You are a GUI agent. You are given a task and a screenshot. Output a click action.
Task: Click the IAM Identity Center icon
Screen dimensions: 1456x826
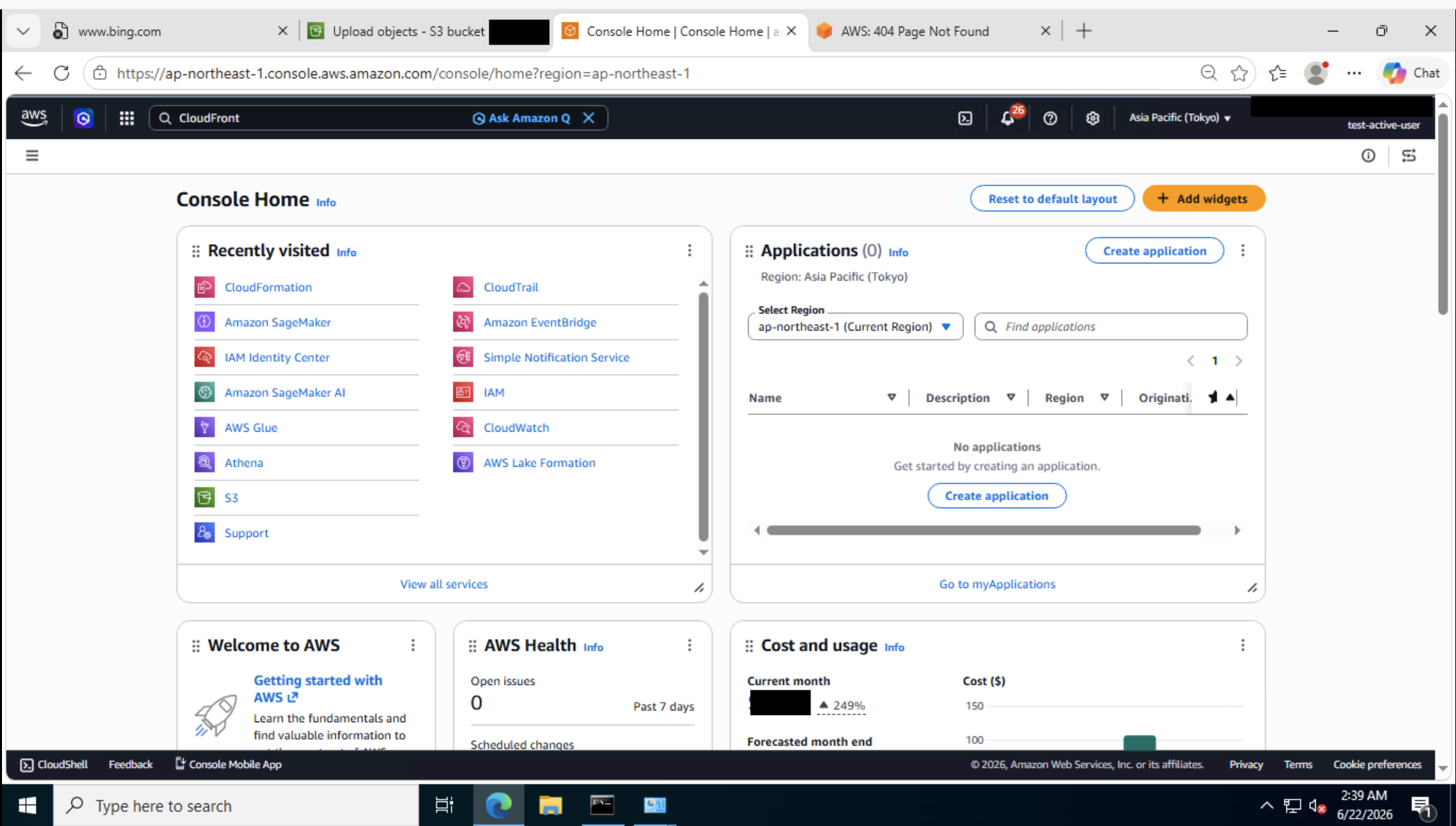(x=204, y=357)
